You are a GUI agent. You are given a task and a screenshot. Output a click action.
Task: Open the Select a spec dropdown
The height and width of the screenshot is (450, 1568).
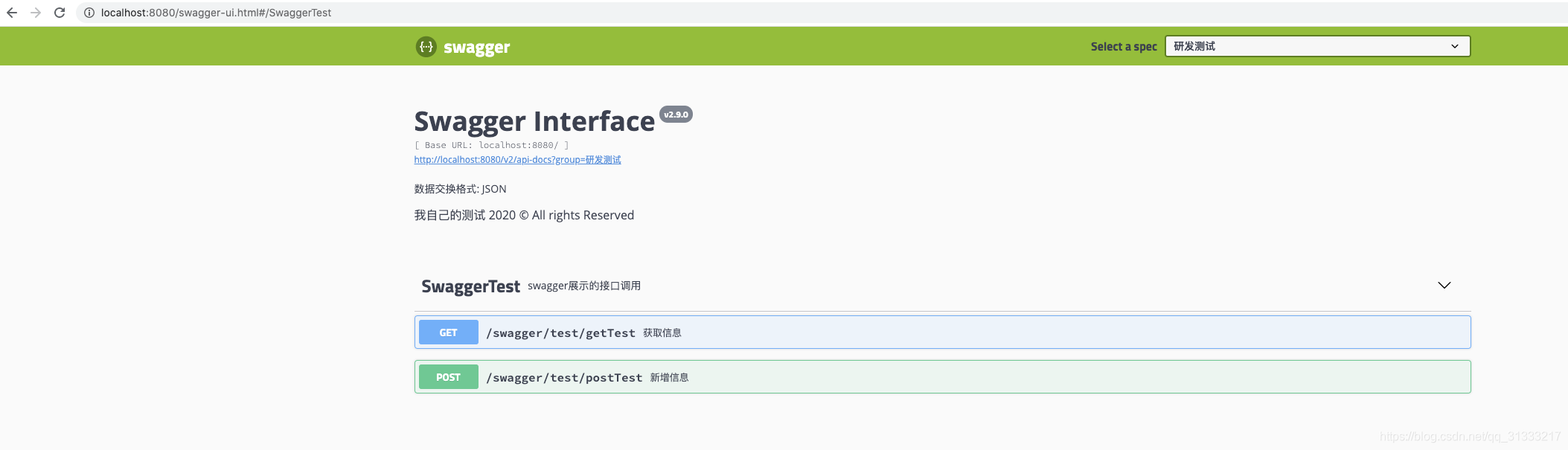[x=1317, y=46]
